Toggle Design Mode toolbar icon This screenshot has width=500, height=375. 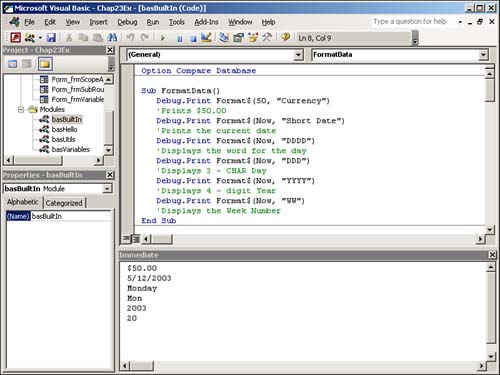coord(206,38)
